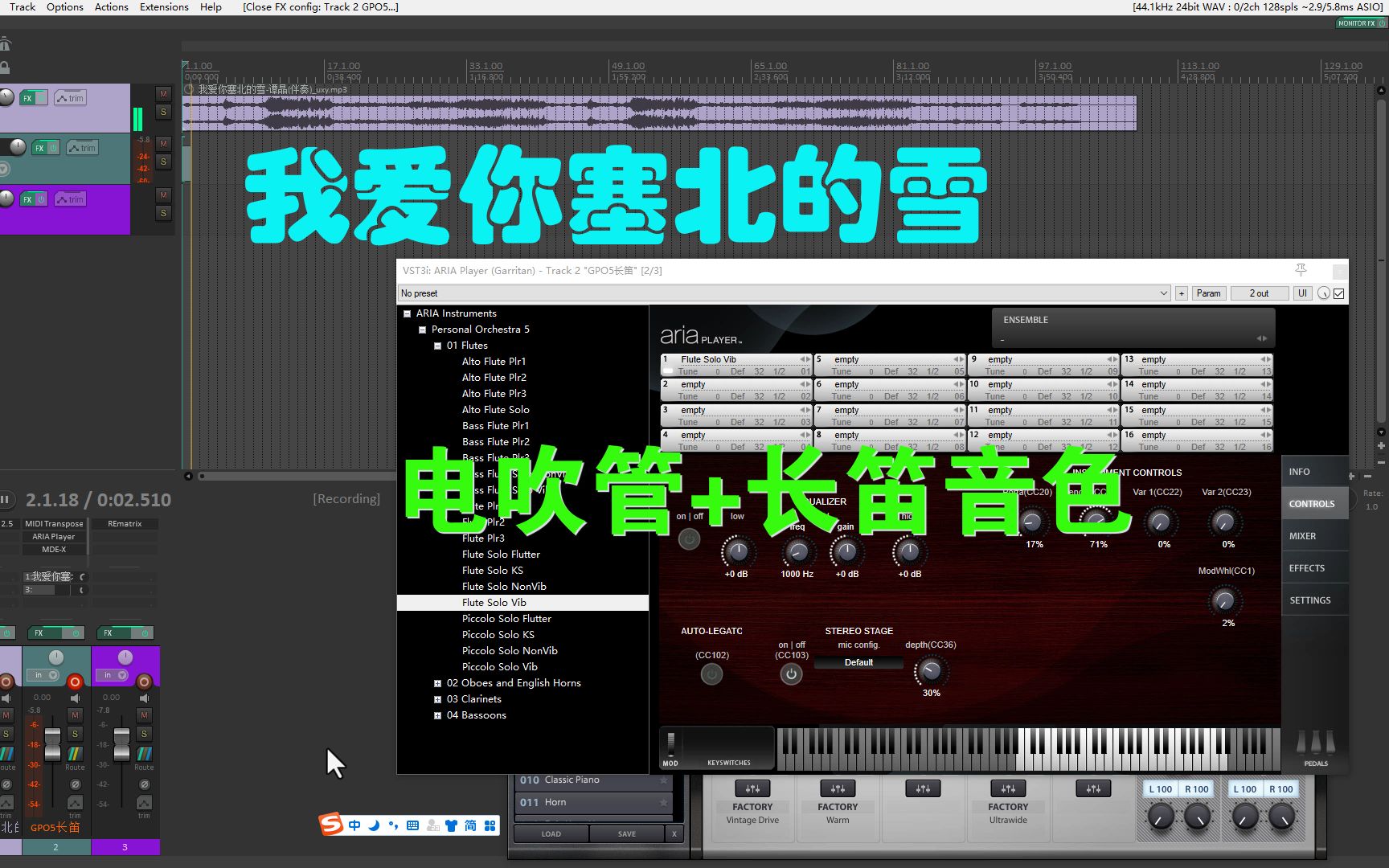Image resolution: width=1389 pixels, height=868 pixels.
Task: Open the Help menu
Action: click(211, 6)
